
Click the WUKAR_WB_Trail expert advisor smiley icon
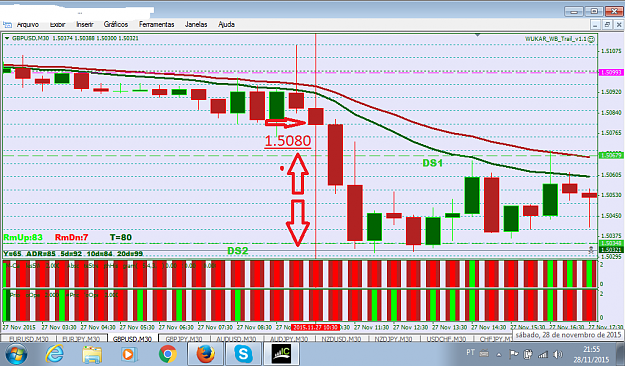[592, 39]
